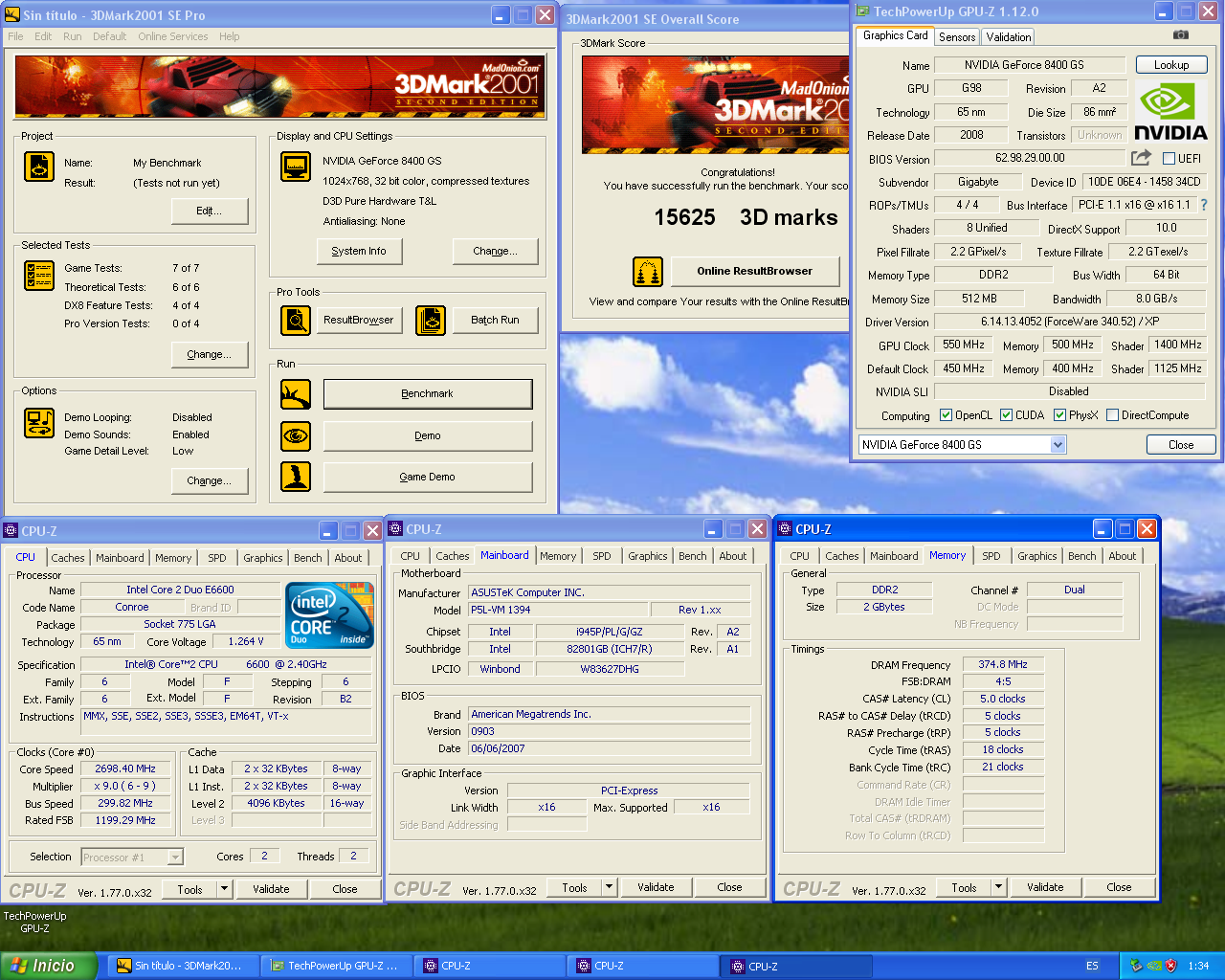Image resolution: width=1225 pixels, height=980 pixels.
Task: Click the 15625 score value
Action: coord(684,218)
